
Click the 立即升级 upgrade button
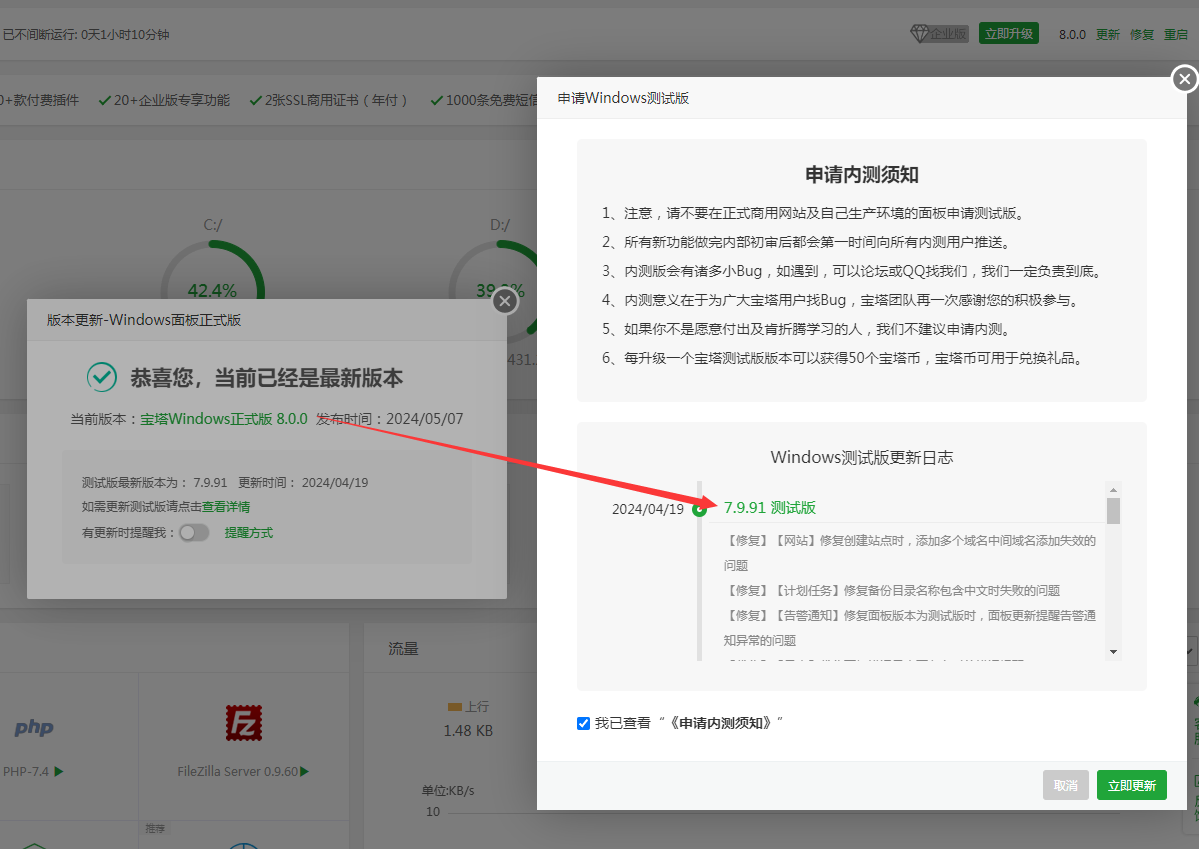click(x=1009, y=34)
